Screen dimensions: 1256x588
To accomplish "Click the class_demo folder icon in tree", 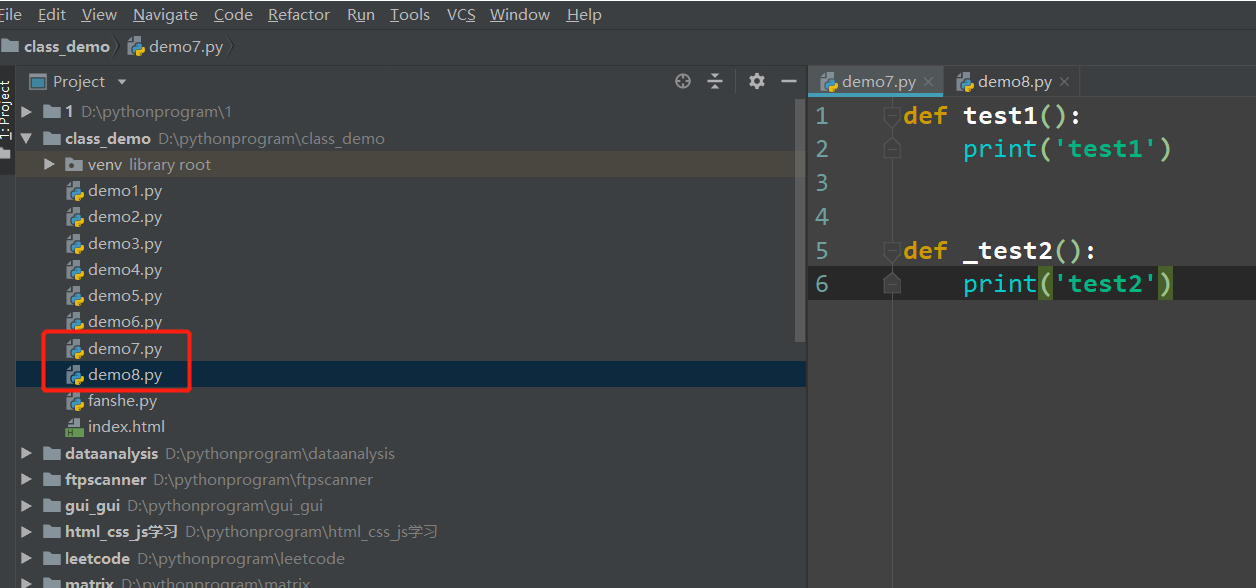I will point(51,138).
